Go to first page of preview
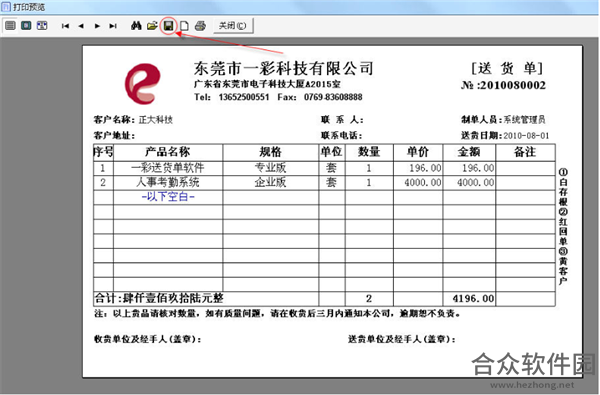 65,26
